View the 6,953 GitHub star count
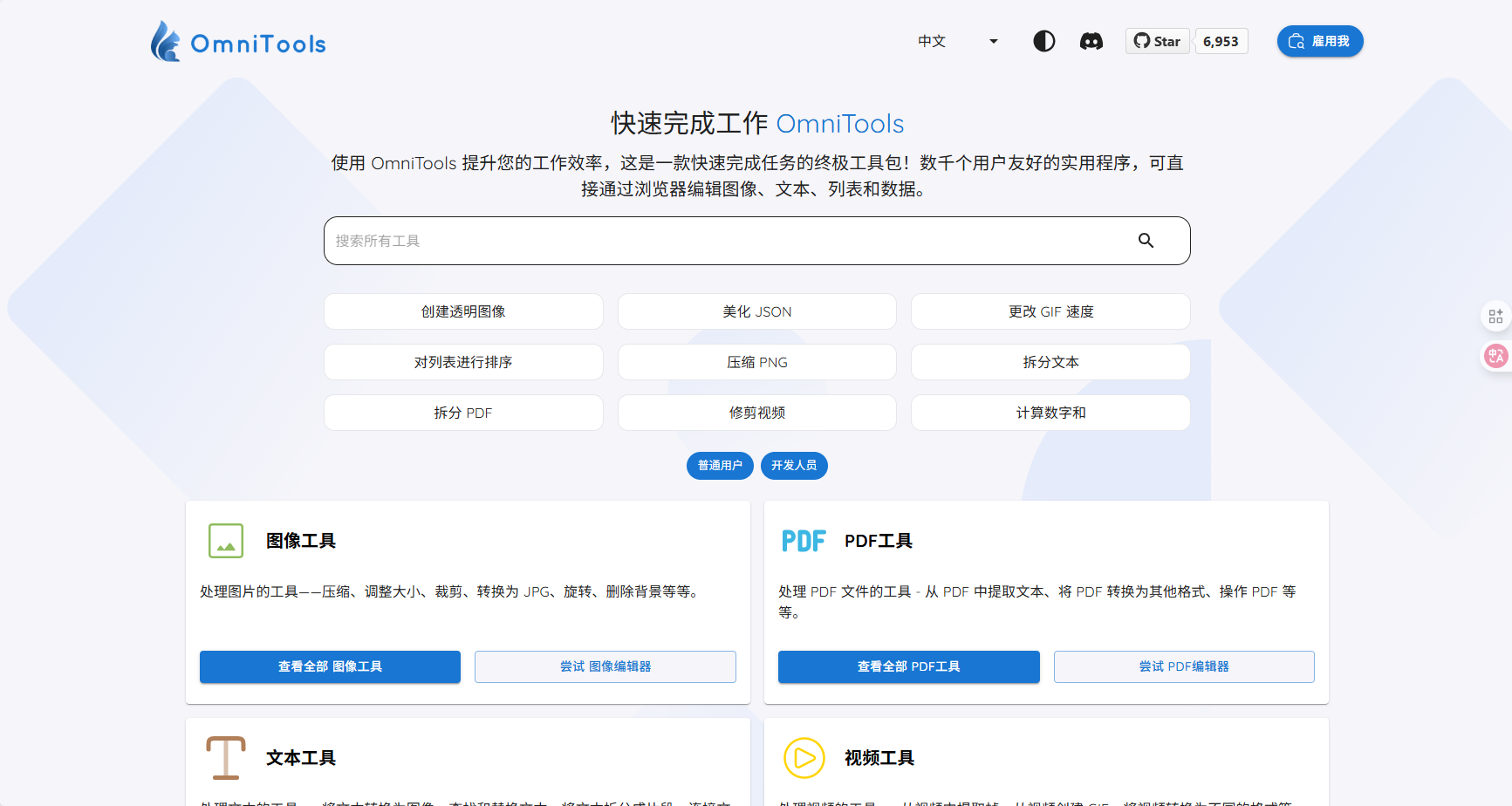 click(1221, 41)
